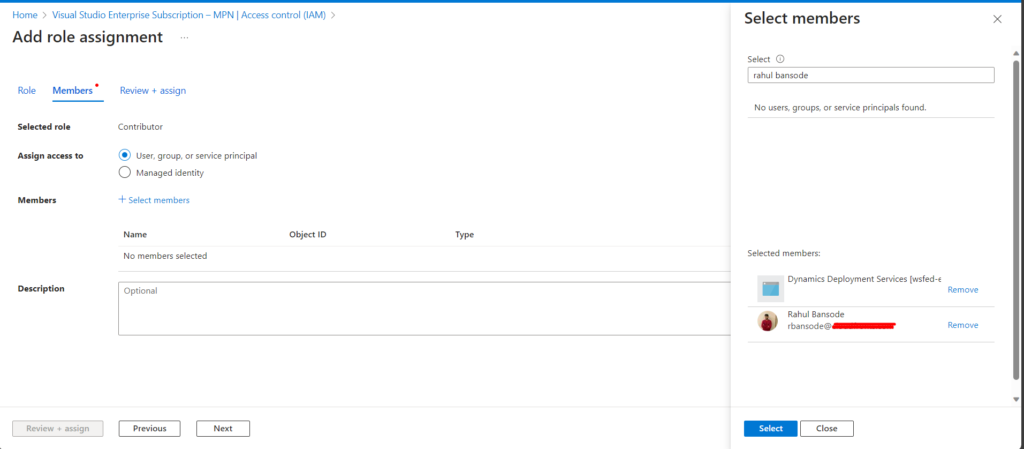Click the scrollbar down arrow in panel
The image size is (1024, 449).
[x=1016, y=398]
